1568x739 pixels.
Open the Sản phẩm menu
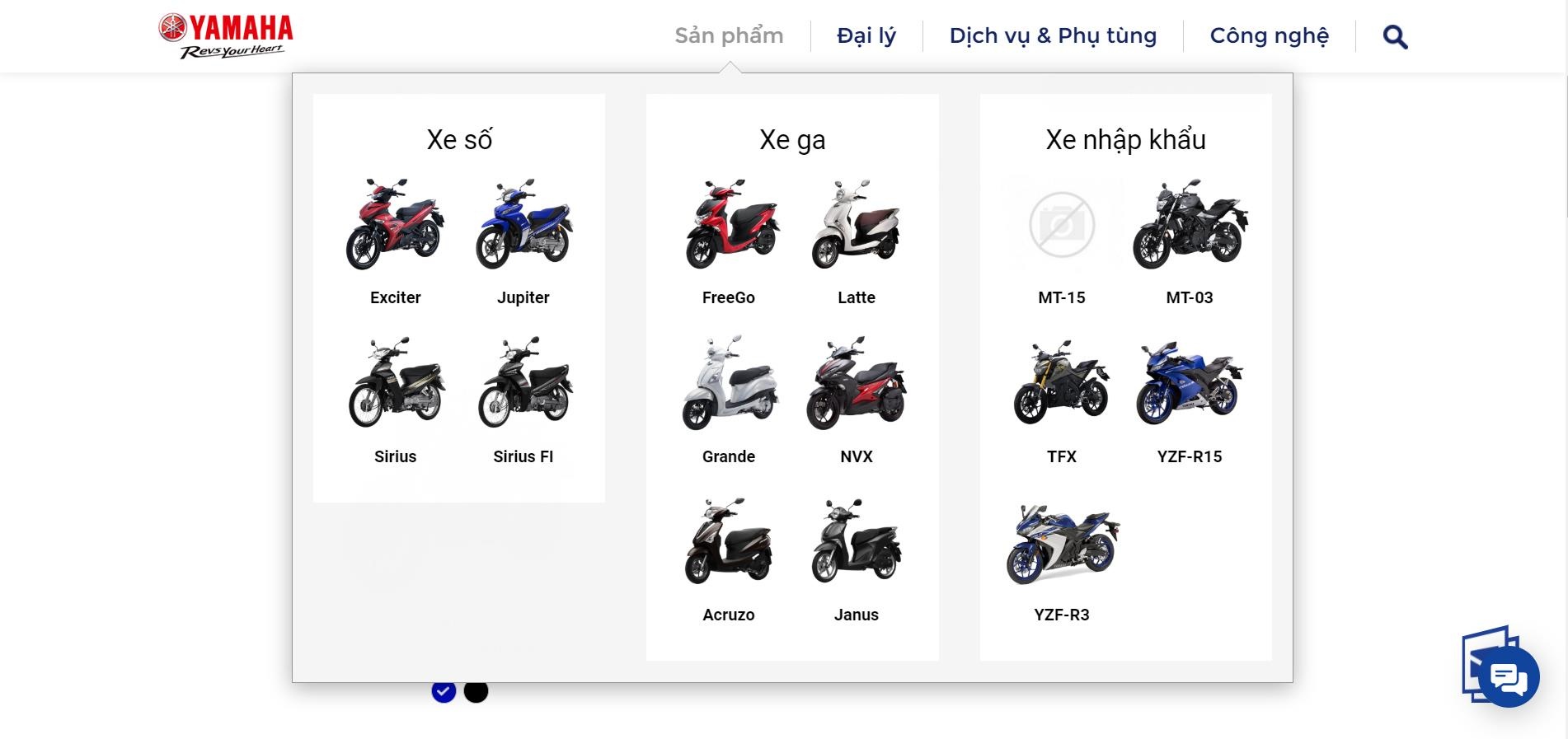(729, 35)
